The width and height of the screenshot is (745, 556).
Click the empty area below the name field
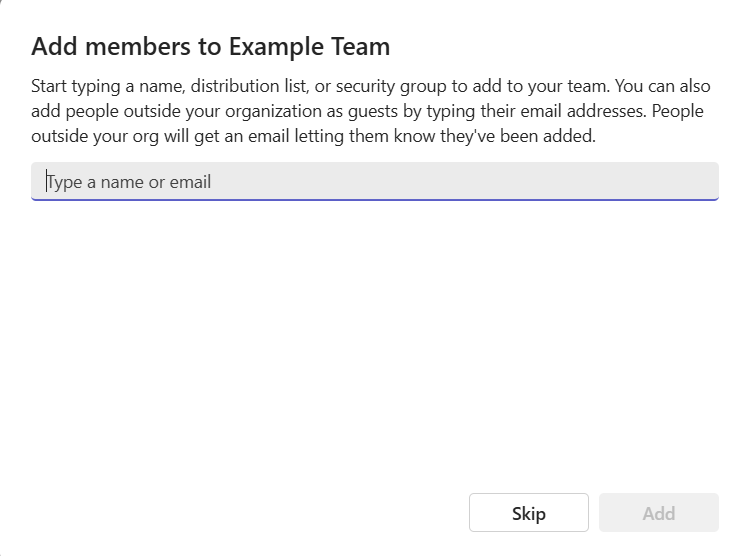click(x=374, y=340)
